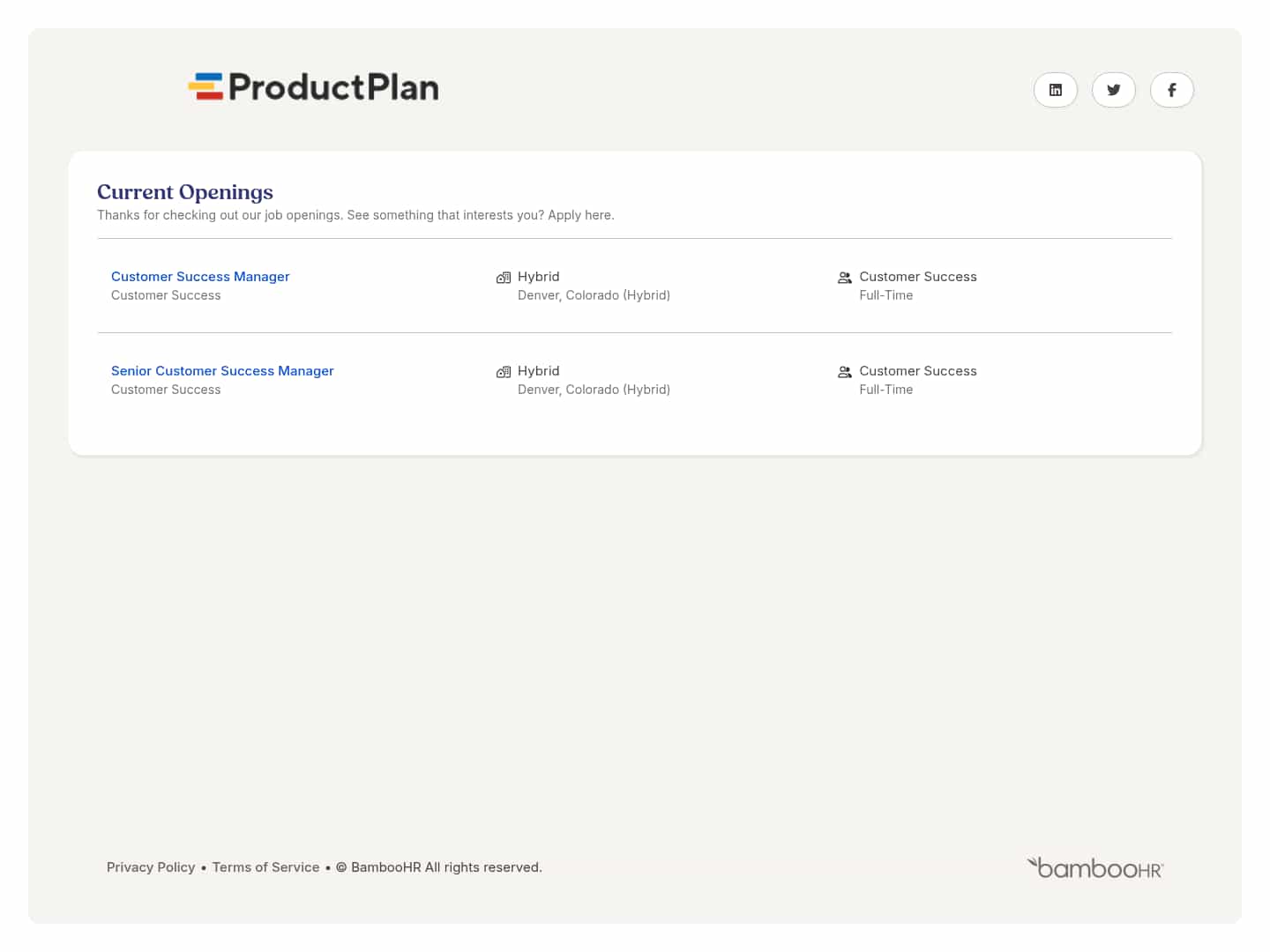
Task: Open the Senior Customer Success Manager posting
Action: click(222, 371)
